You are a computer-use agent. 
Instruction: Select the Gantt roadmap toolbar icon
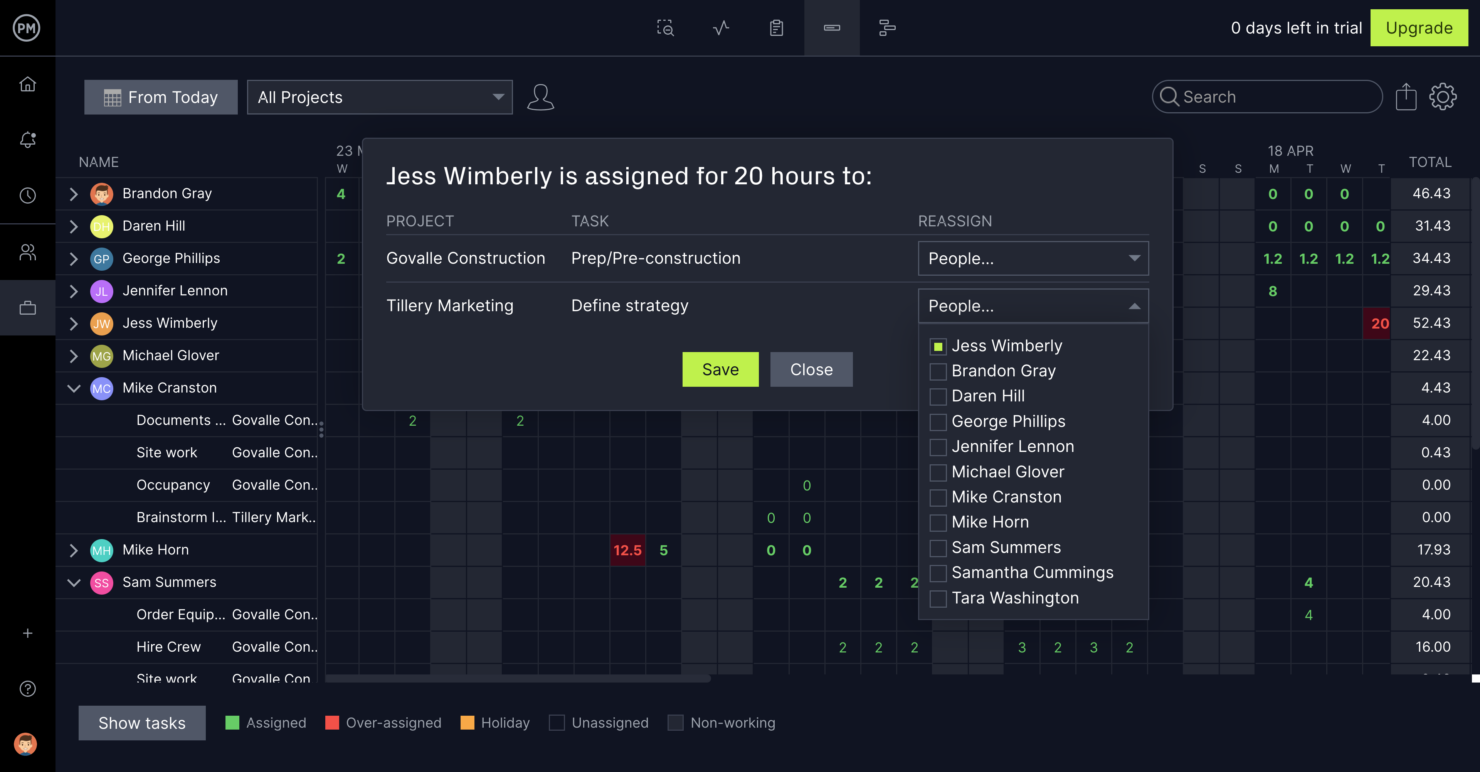tap(887, 28)
